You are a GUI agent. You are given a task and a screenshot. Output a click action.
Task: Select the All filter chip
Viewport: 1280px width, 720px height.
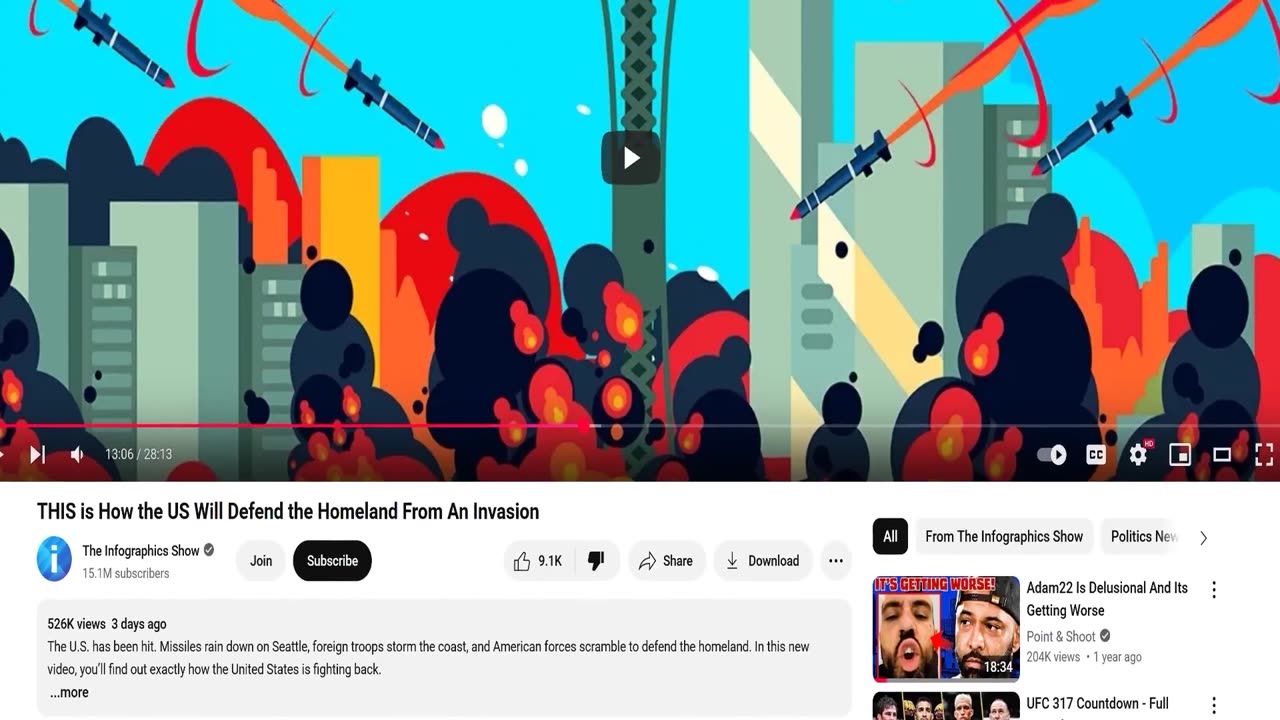tap(890, 537)
